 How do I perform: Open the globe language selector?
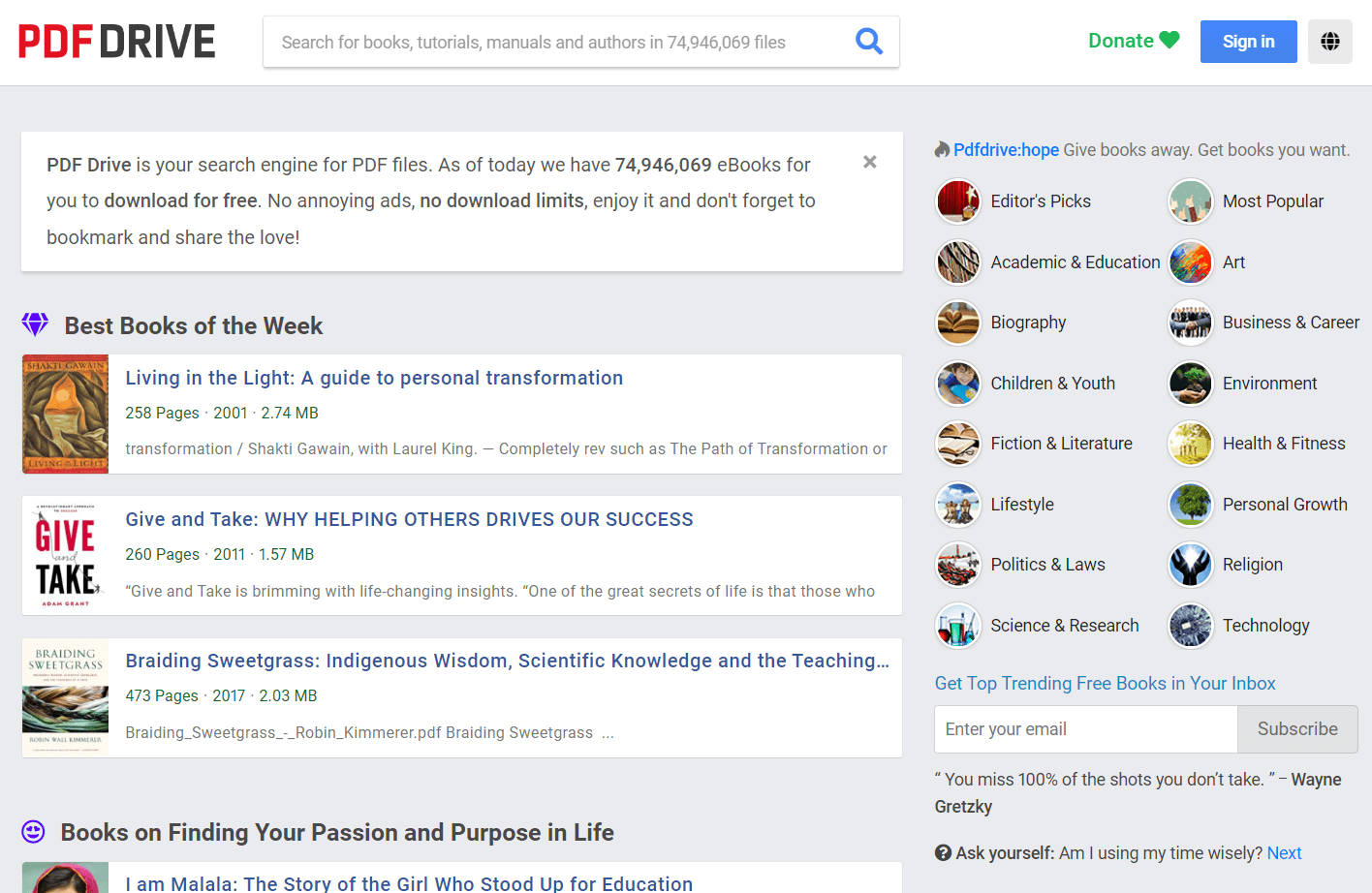1330,42
